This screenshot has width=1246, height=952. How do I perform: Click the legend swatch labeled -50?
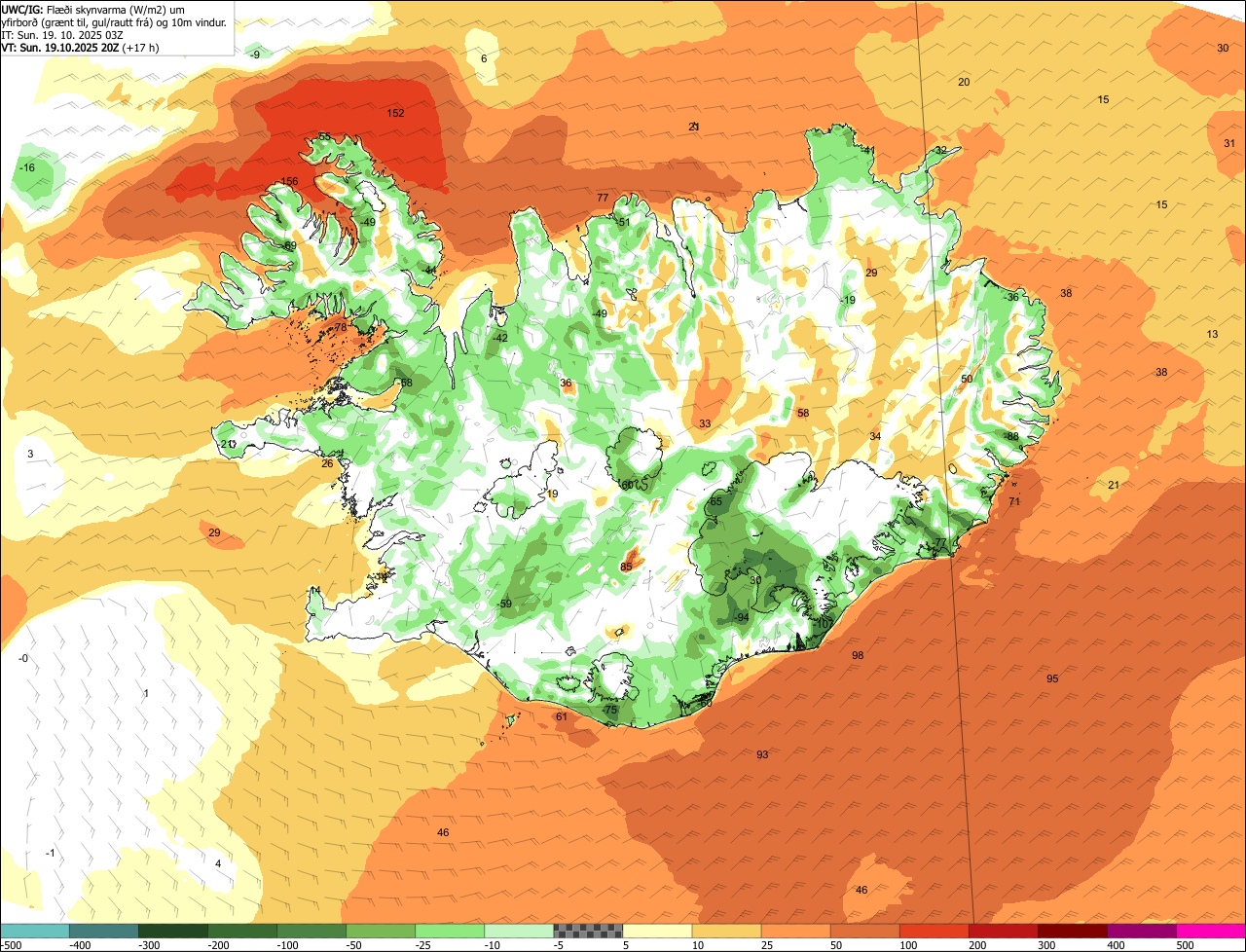point(381,931)
